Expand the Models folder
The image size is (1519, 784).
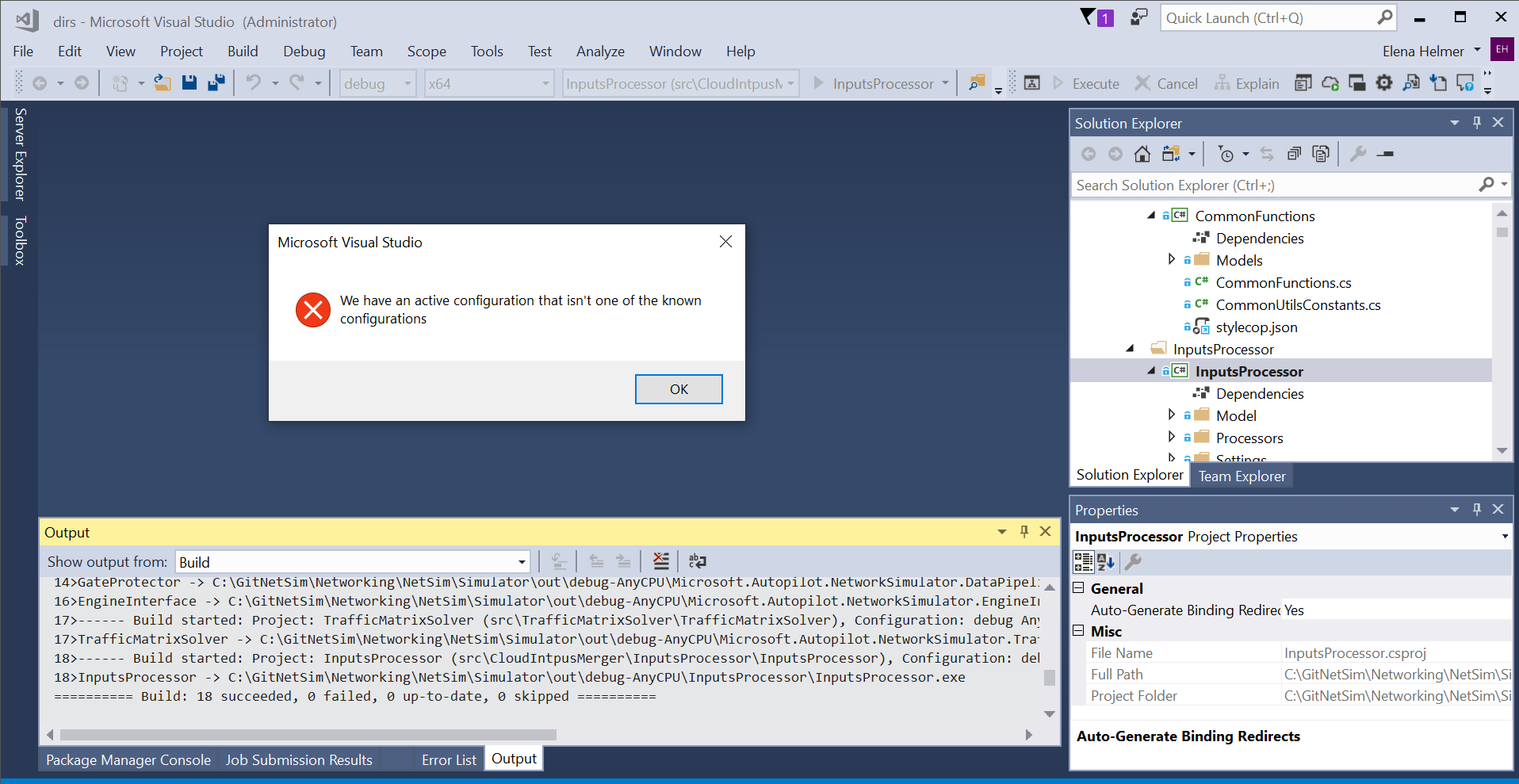click(x=1172, y=259)
